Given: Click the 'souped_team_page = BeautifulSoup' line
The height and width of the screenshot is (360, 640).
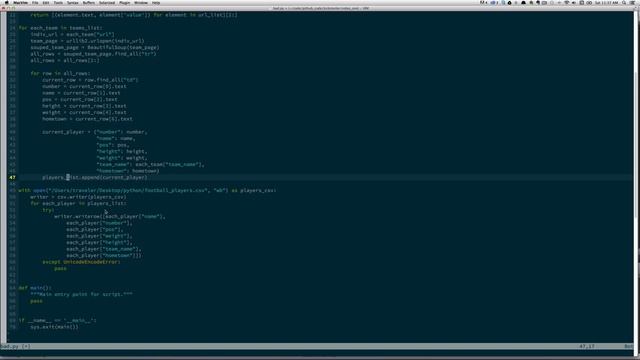Looking at the screenshot, I should 95,47.
